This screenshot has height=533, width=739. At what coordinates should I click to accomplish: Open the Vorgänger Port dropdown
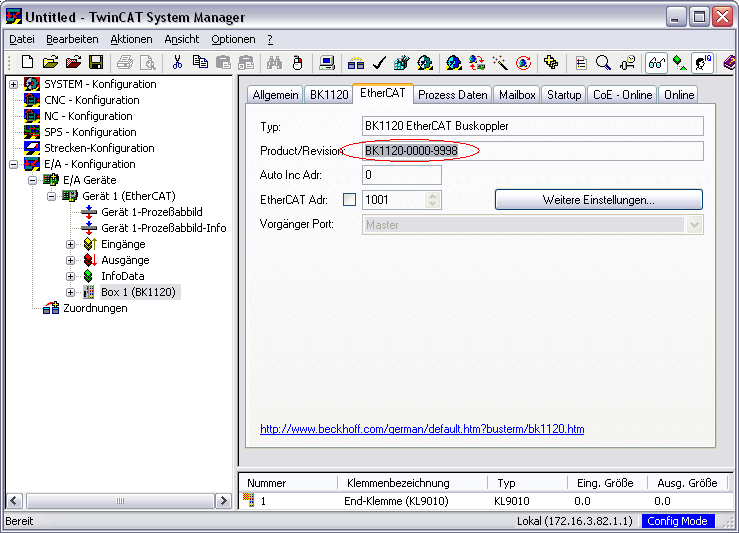694,225
